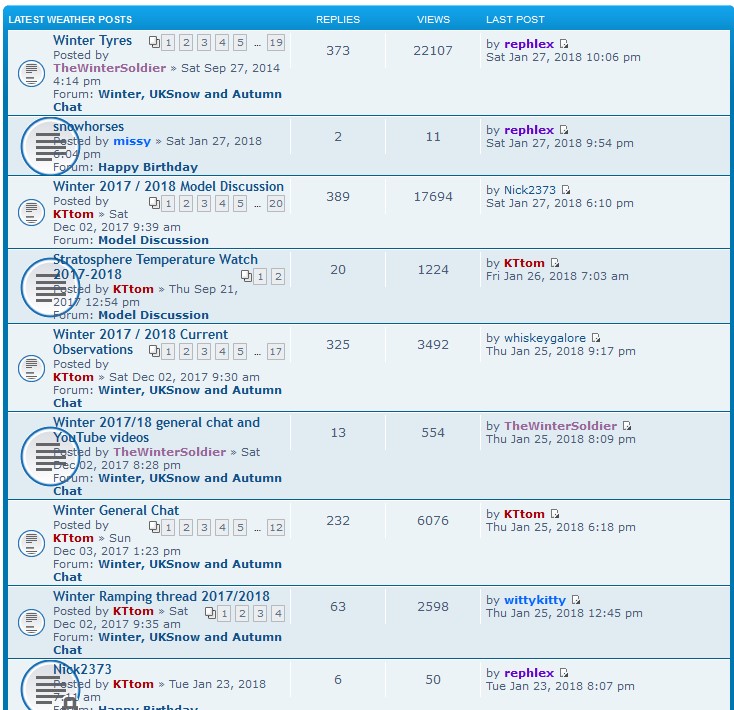Viewport: 734px width, 710px height.
Task: Open Happy Birthday forum from snowhorses row
Action: (x=148, y=167)
